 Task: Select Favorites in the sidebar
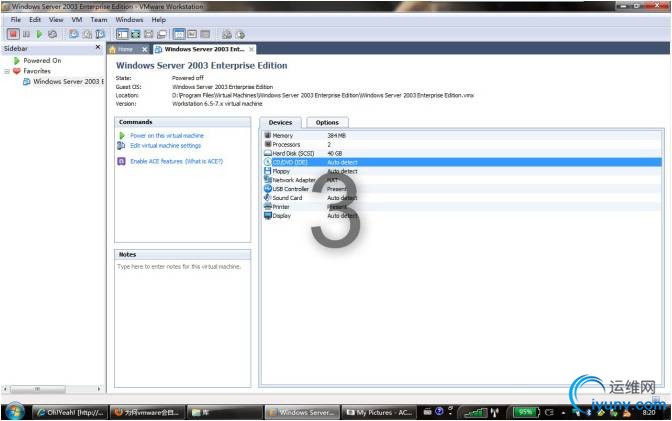coord(37,71)
